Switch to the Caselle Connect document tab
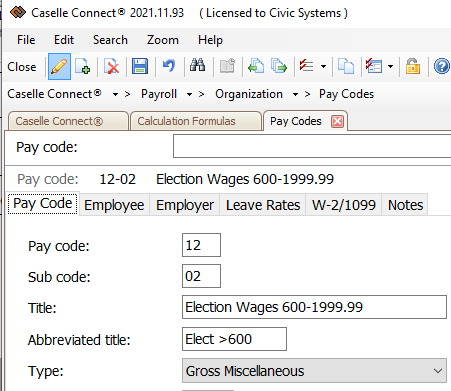Viewport: 451px width, 391px height. [x=68, y=121]
